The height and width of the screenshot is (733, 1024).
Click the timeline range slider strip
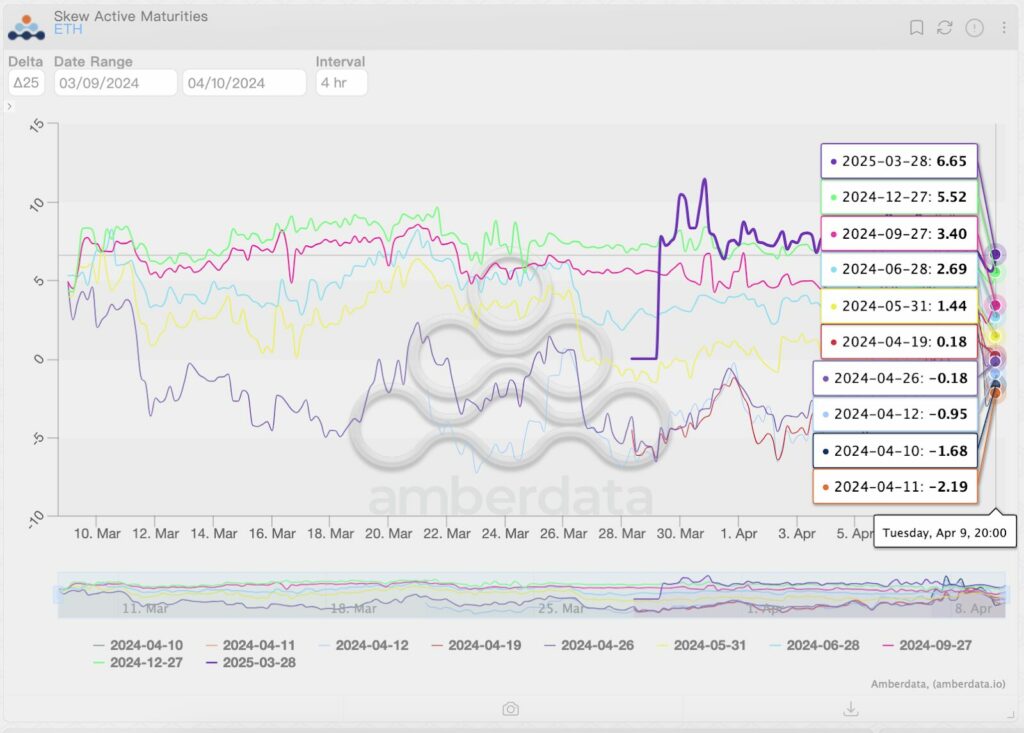520,592
